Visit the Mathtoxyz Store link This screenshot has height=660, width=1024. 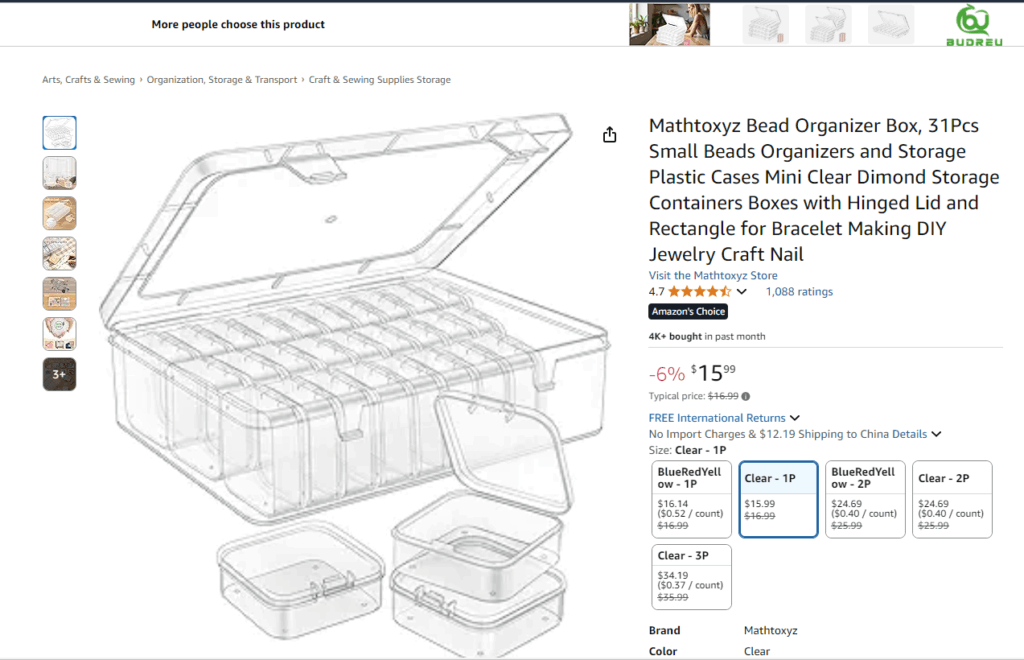pyautogui.click(x=713, y=276)
